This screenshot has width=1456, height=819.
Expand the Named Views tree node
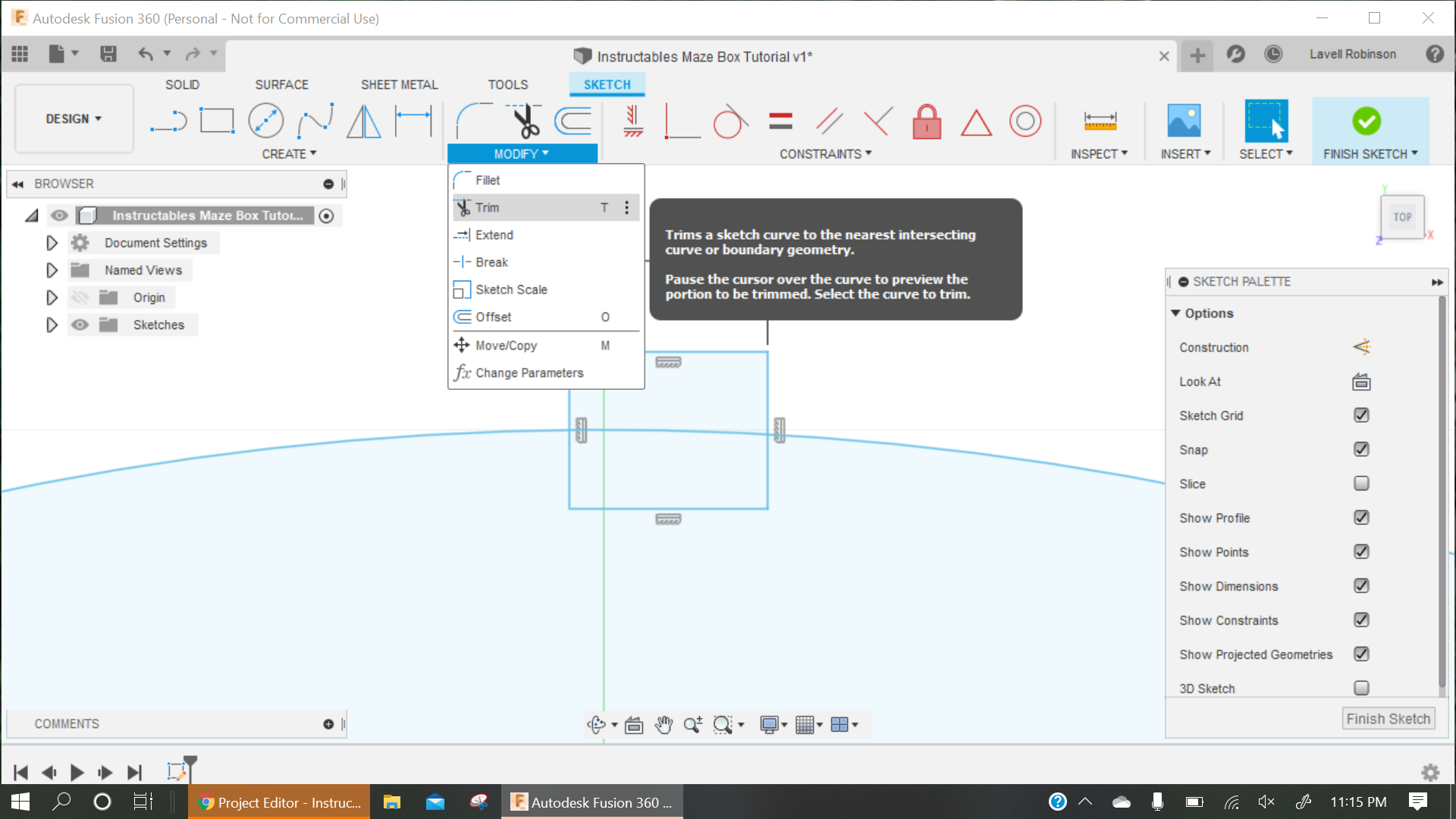(52, 270)
